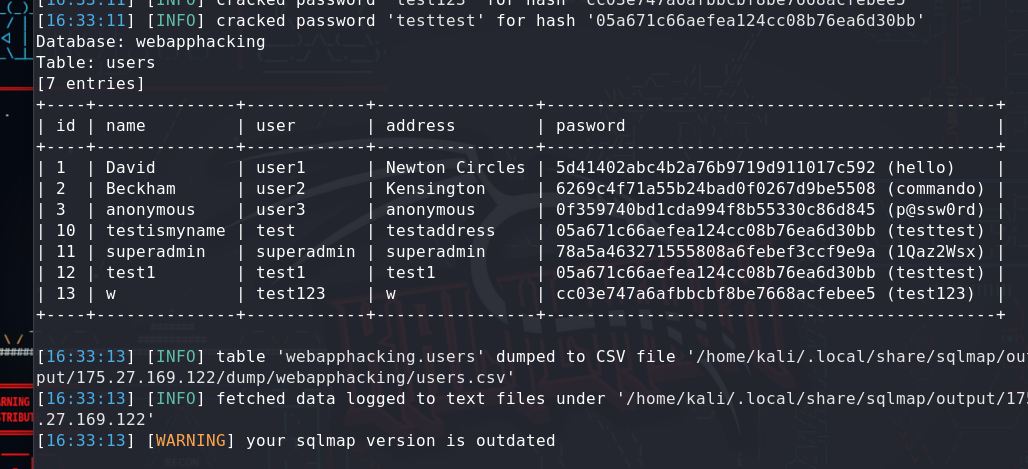Viewport: 1028px width, 469px height.
Task: Select the Kensington address cell
Action: click(435, 189)
